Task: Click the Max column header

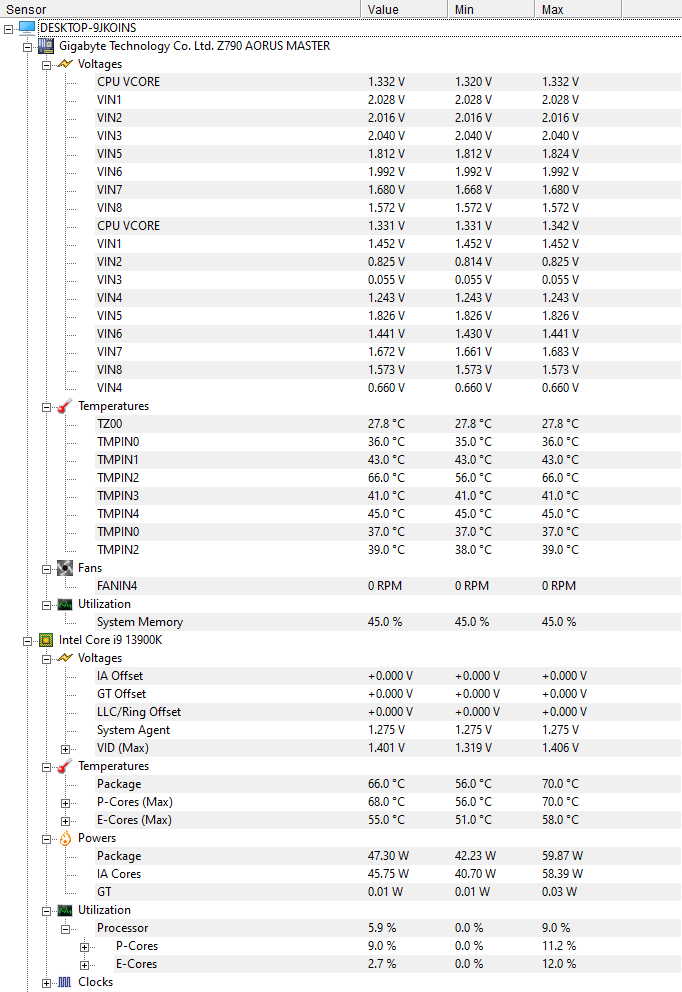Action: 578,9
